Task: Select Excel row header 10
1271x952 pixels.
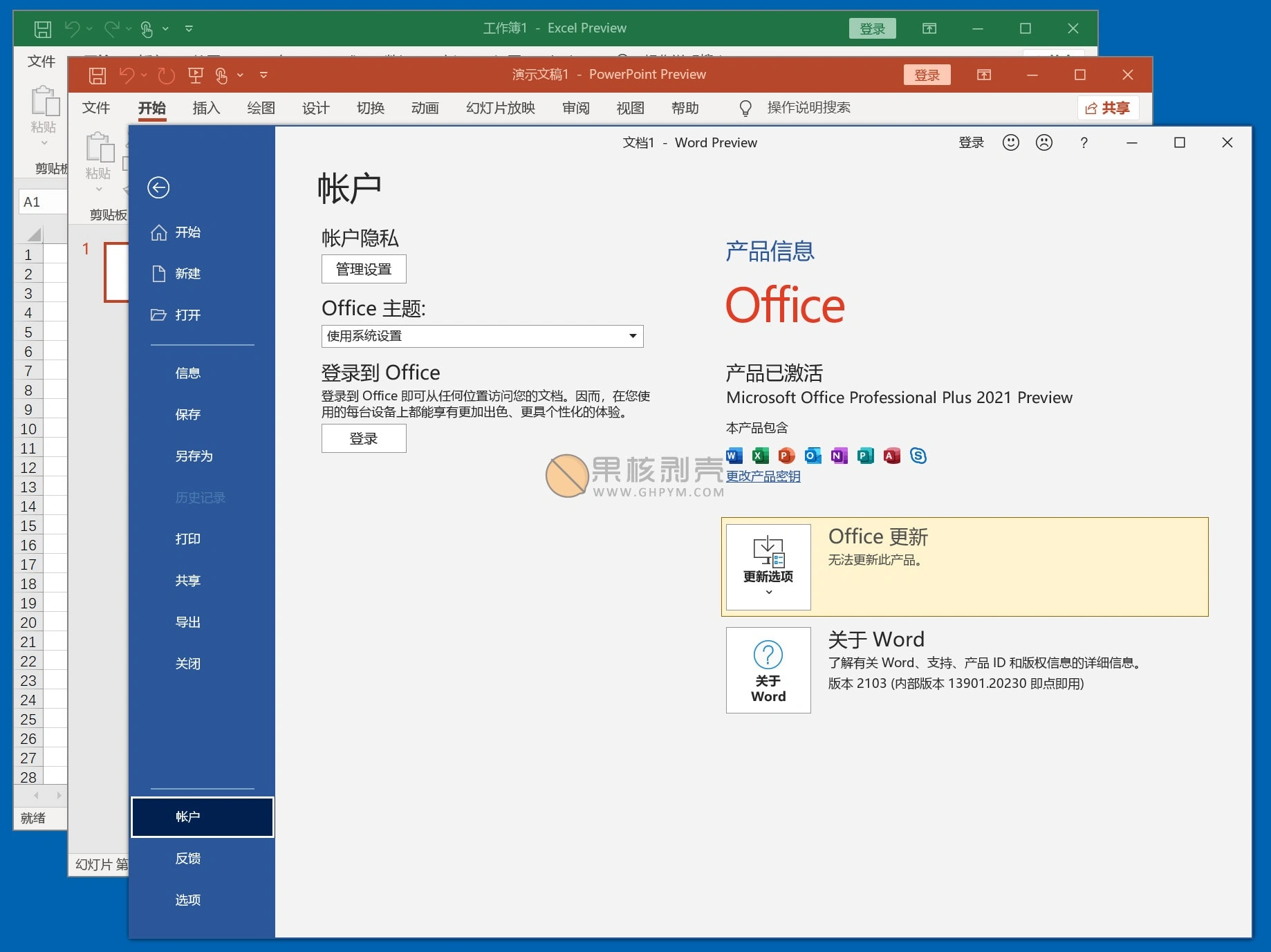Action: [28, 429]
